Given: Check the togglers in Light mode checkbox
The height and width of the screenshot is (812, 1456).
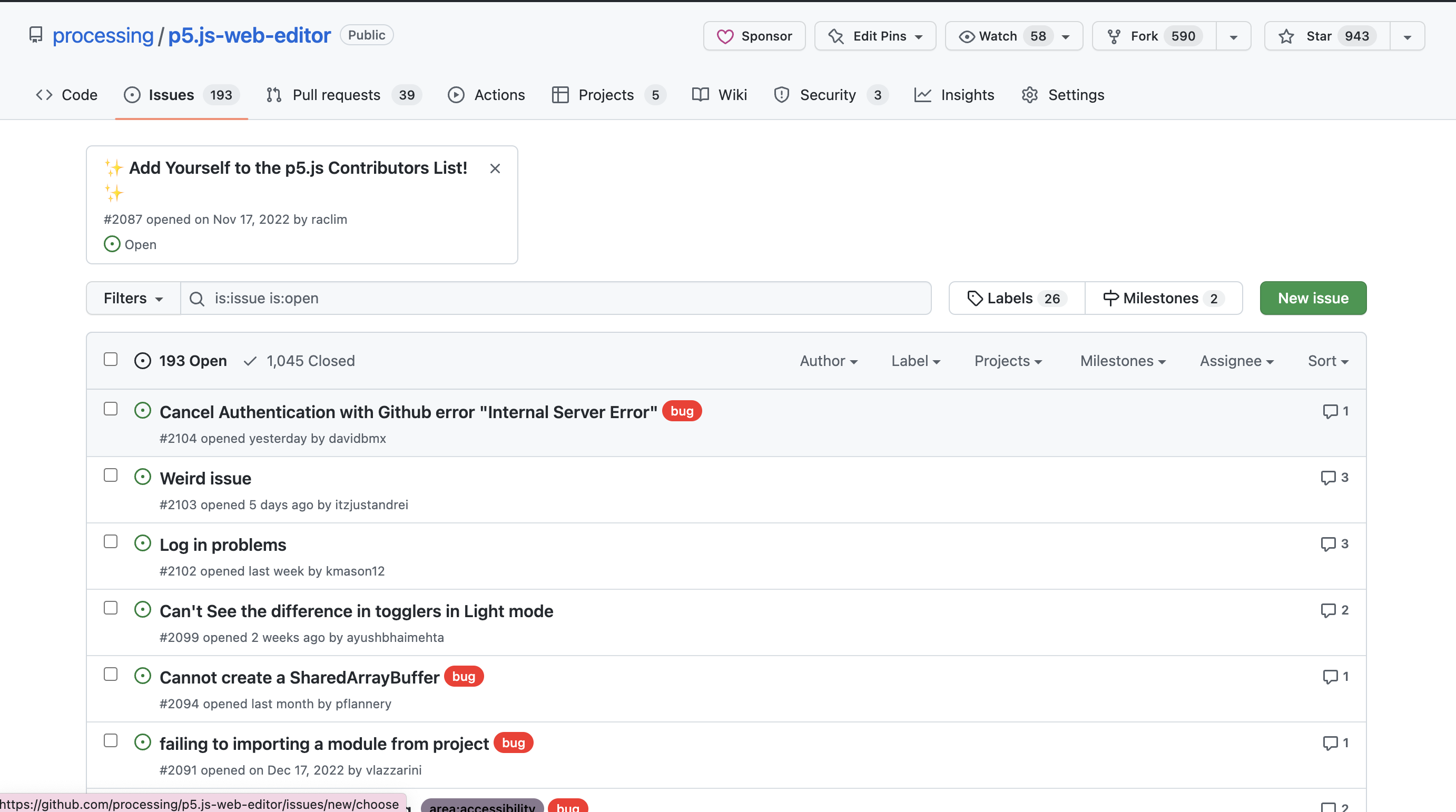Looking at the screenshot, I should point(111,608).
